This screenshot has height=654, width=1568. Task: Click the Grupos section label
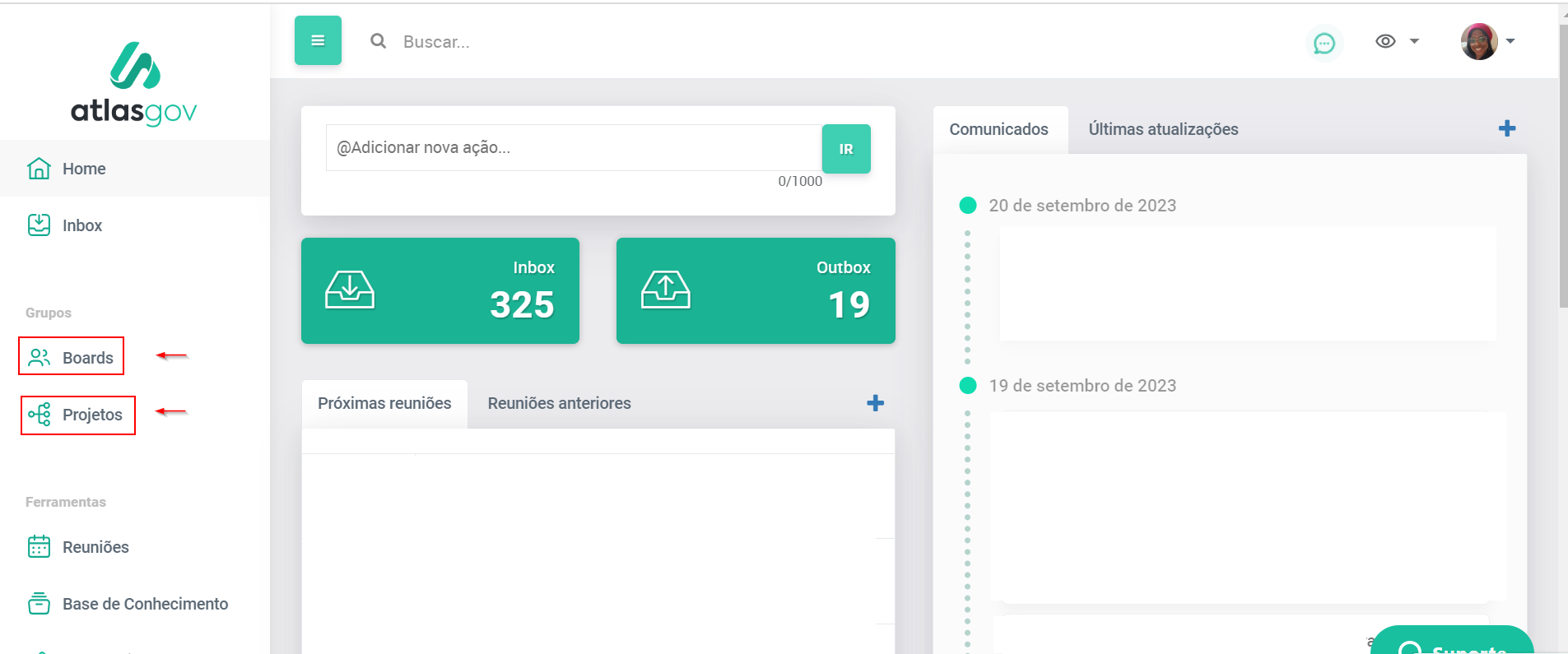tap(49, 313)
